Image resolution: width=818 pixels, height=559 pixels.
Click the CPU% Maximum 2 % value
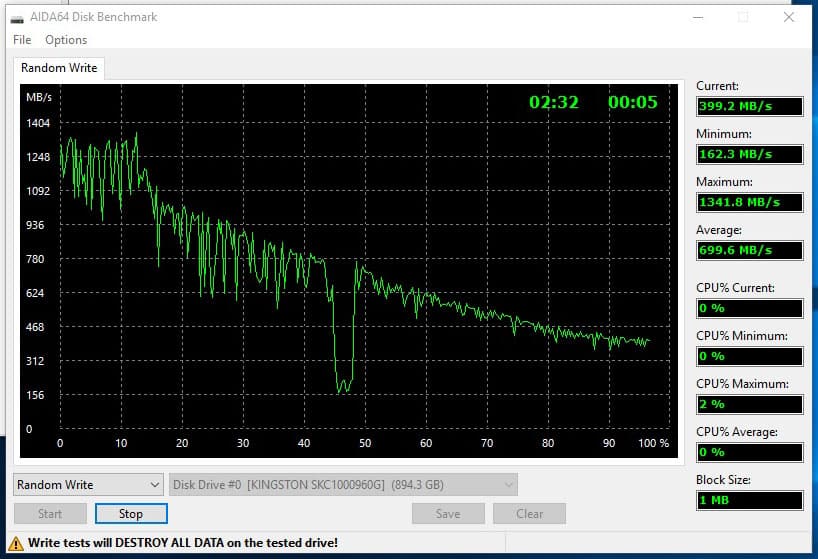[750, 404]
